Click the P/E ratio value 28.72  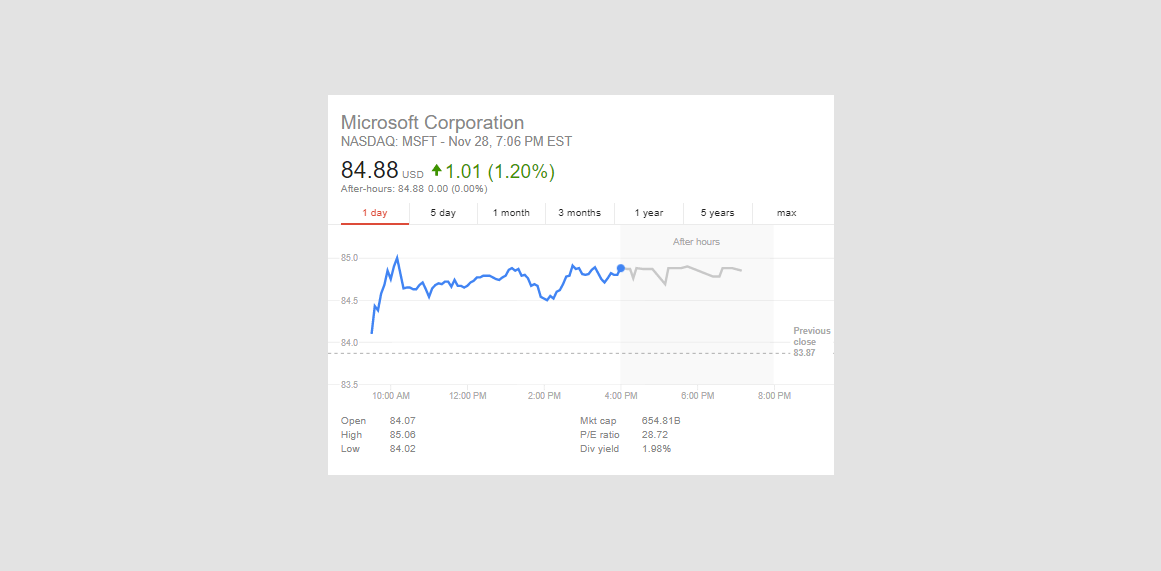pos(654,435)
